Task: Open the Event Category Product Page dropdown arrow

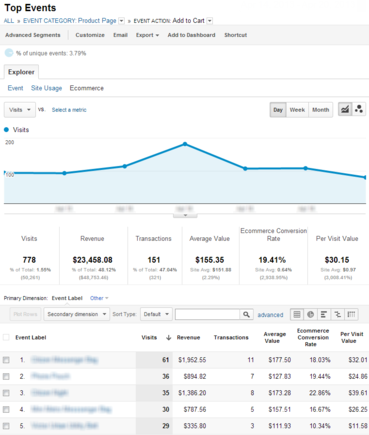Action: pos(121,21)
